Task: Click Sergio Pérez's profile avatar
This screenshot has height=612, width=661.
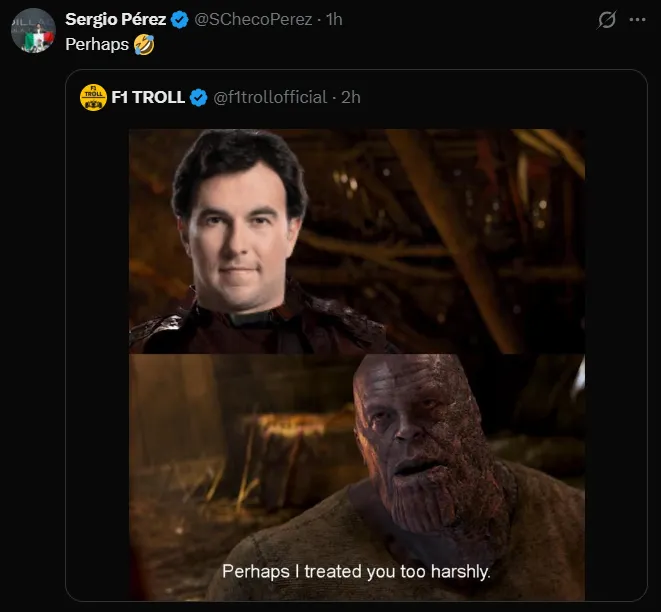Action: tap(32, 31)
